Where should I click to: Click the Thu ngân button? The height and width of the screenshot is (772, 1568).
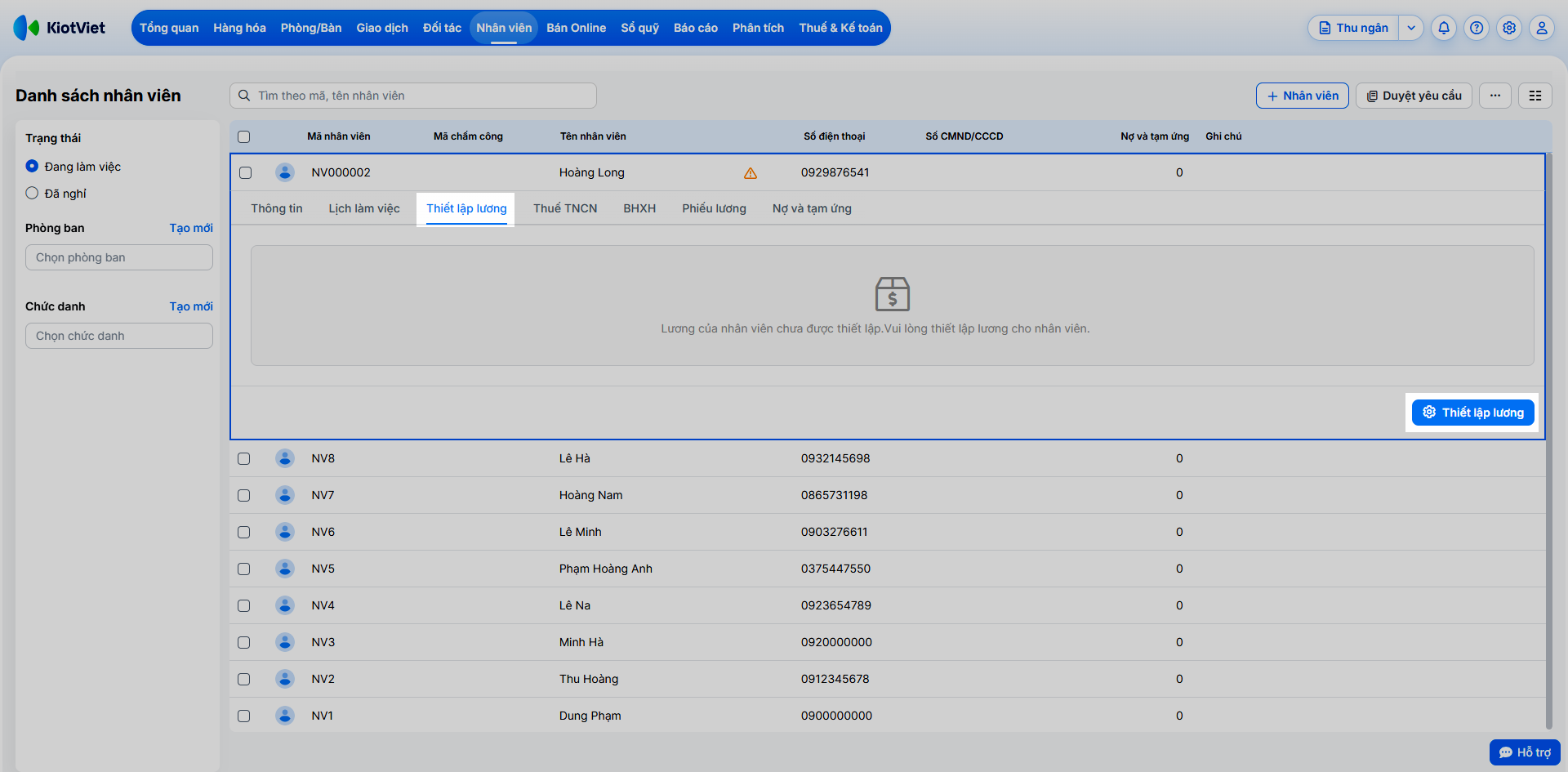tap(1353, 28)
